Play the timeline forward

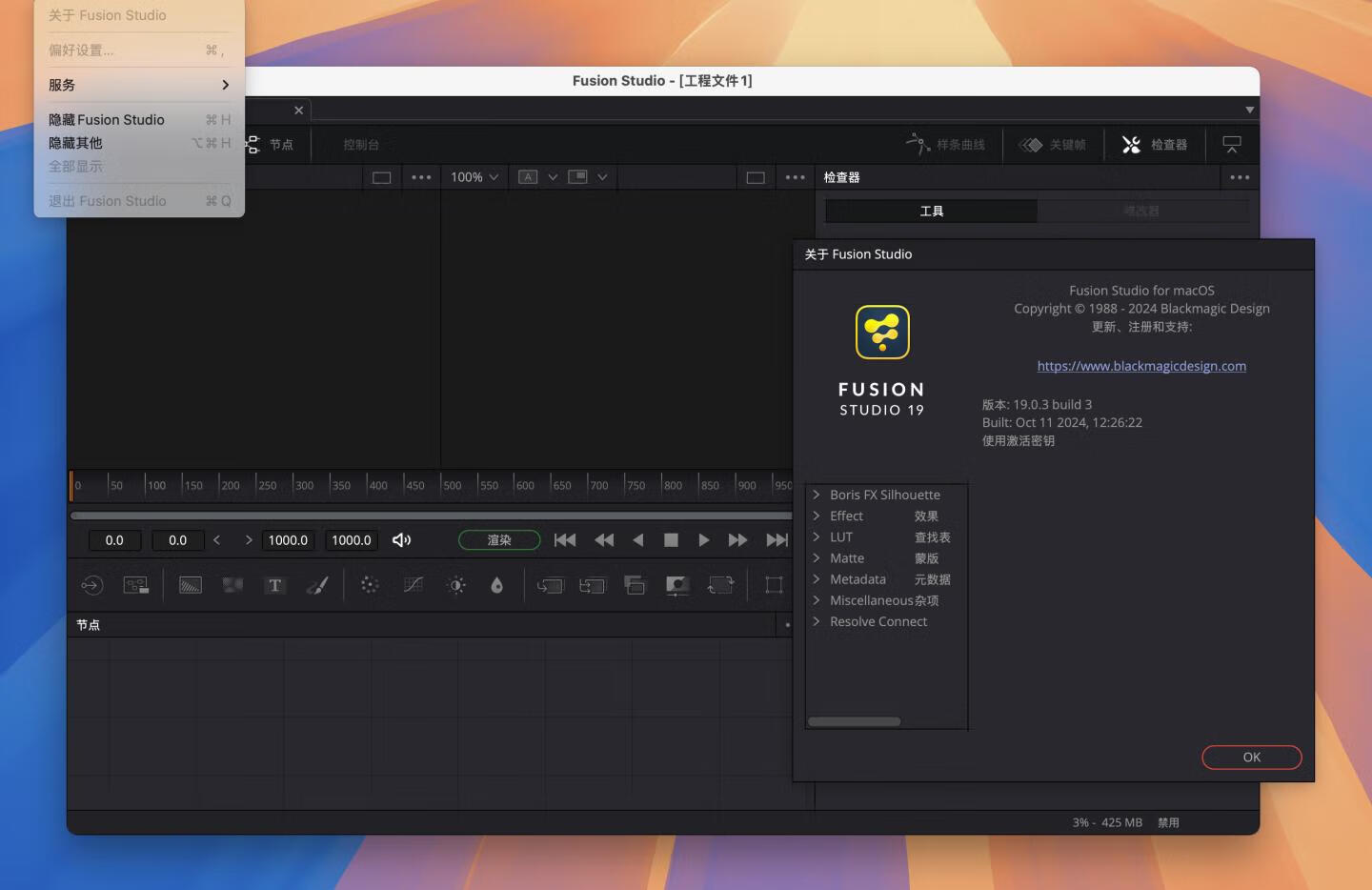click(703, 540)
